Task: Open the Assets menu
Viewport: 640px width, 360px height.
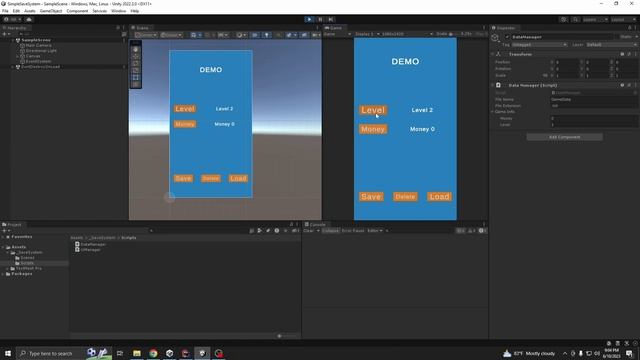Action: (30, 11)
